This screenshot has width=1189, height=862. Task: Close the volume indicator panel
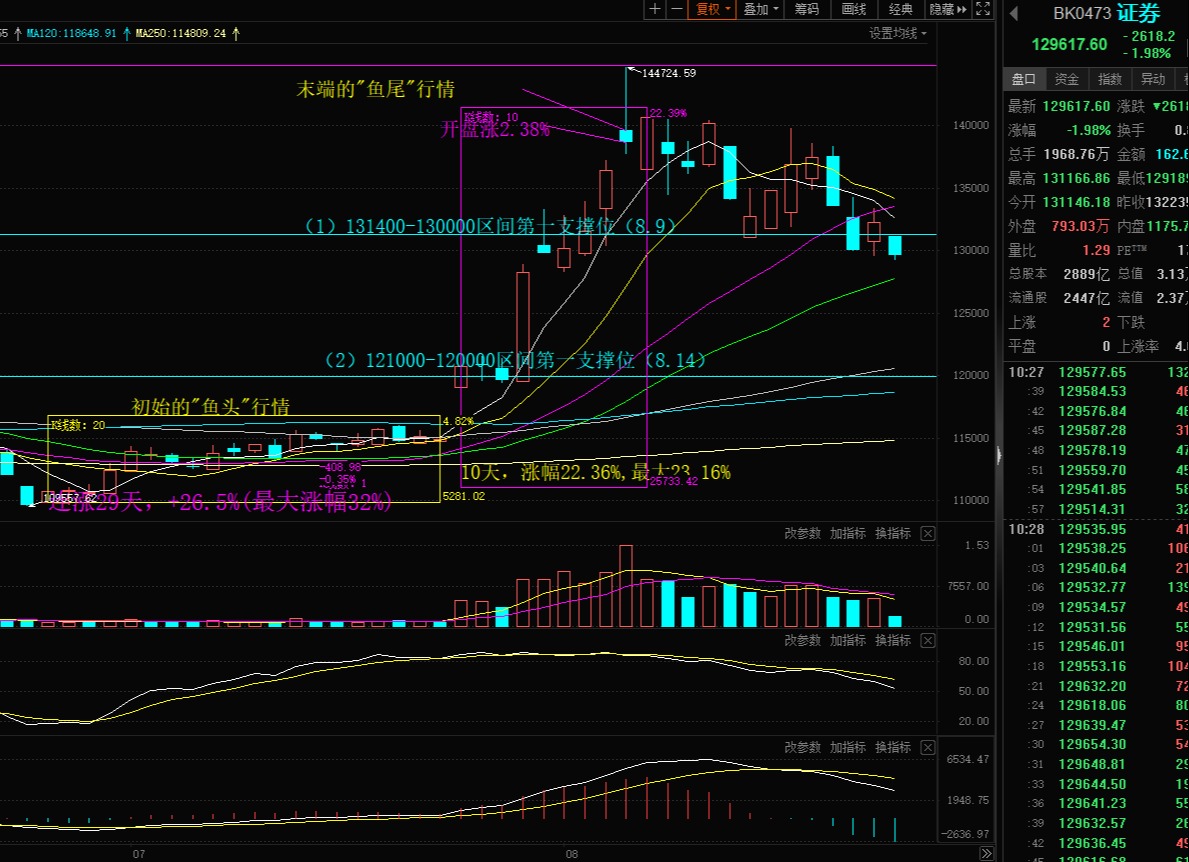coord(927,534)
